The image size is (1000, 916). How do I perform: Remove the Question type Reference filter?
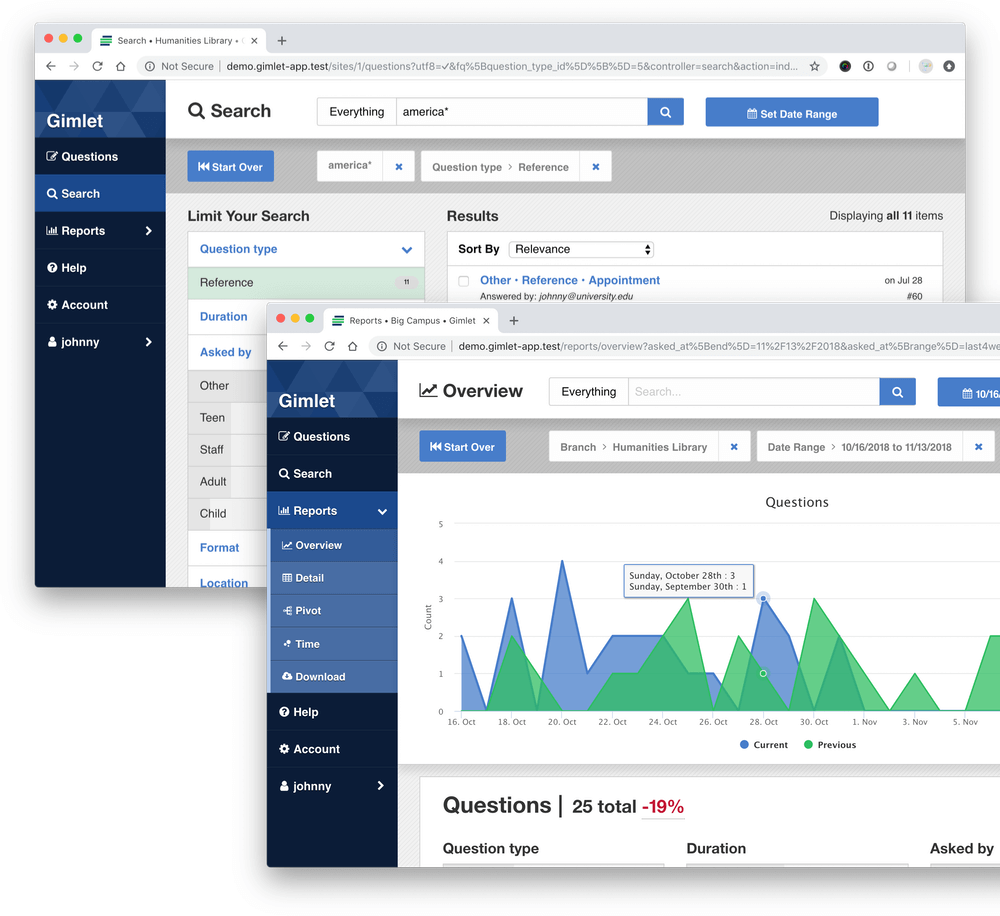(596, 166)
